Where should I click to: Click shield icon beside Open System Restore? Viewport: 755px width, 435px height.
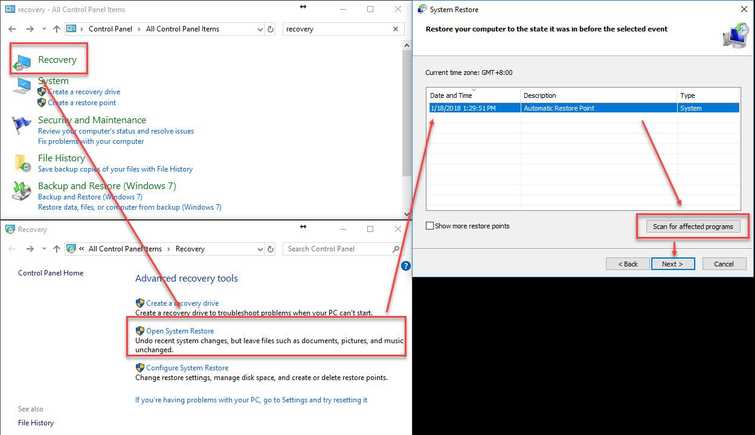140,331
